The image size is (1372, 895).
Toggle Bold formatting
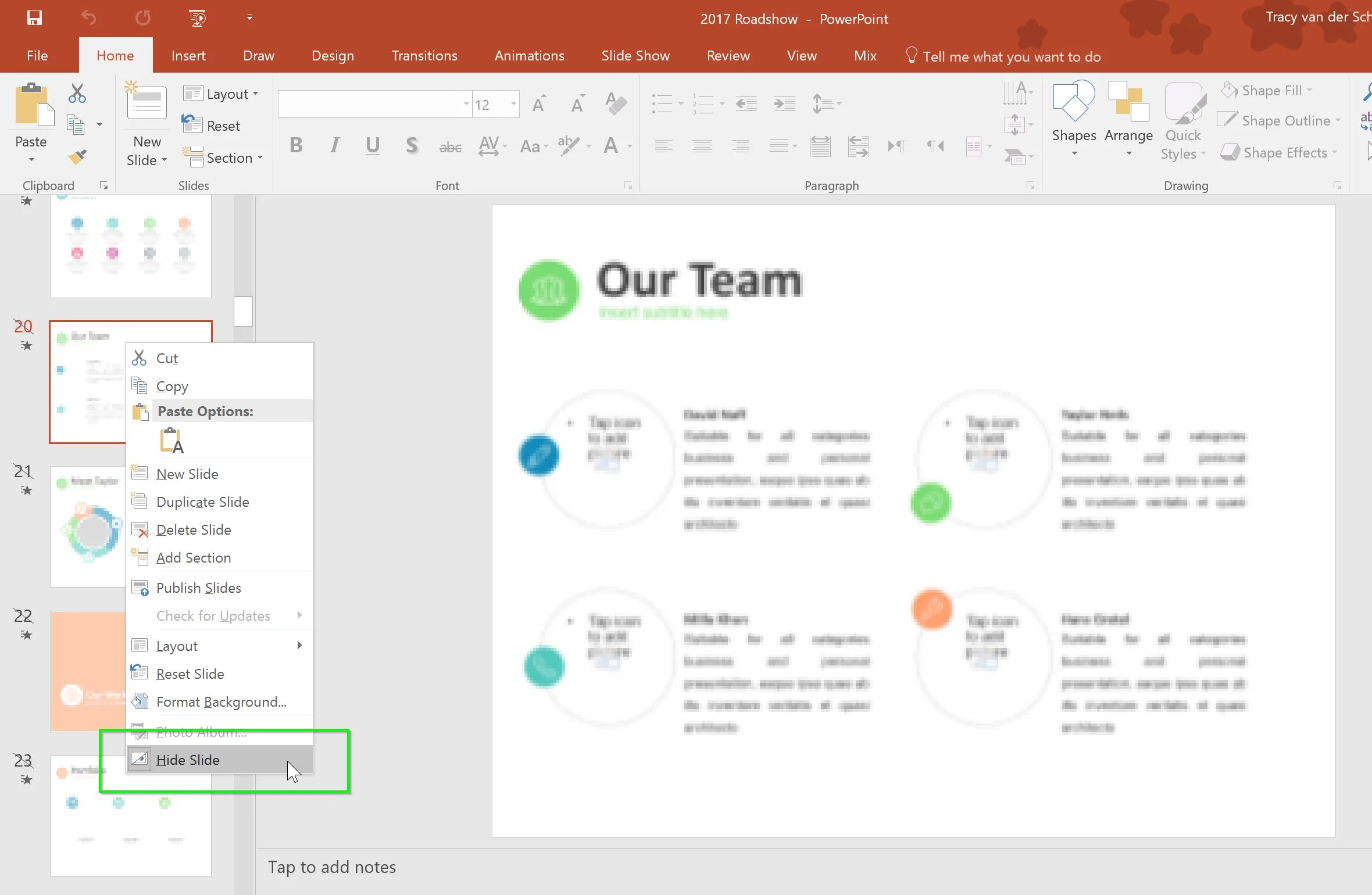click(x=296, y=145)
